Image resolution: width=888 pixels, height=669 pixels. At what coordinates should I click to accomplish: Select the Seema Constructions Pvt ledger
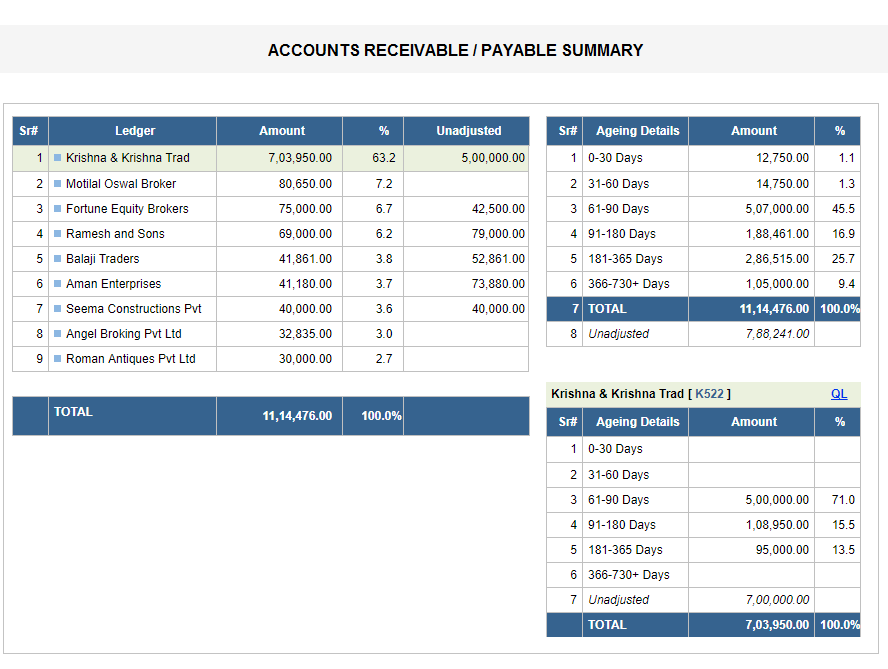pyautogui.click(x=134, y=309)
